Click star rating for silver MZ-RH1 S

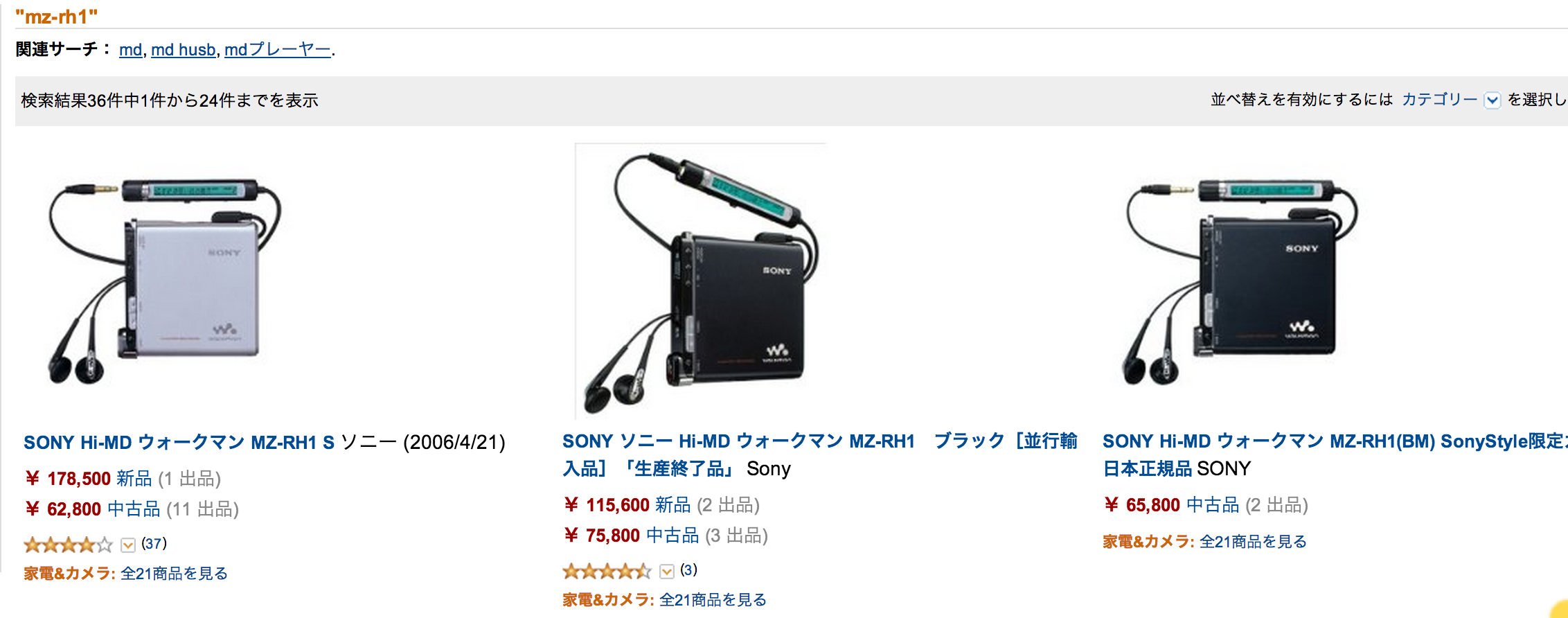[x=67, y=545]
